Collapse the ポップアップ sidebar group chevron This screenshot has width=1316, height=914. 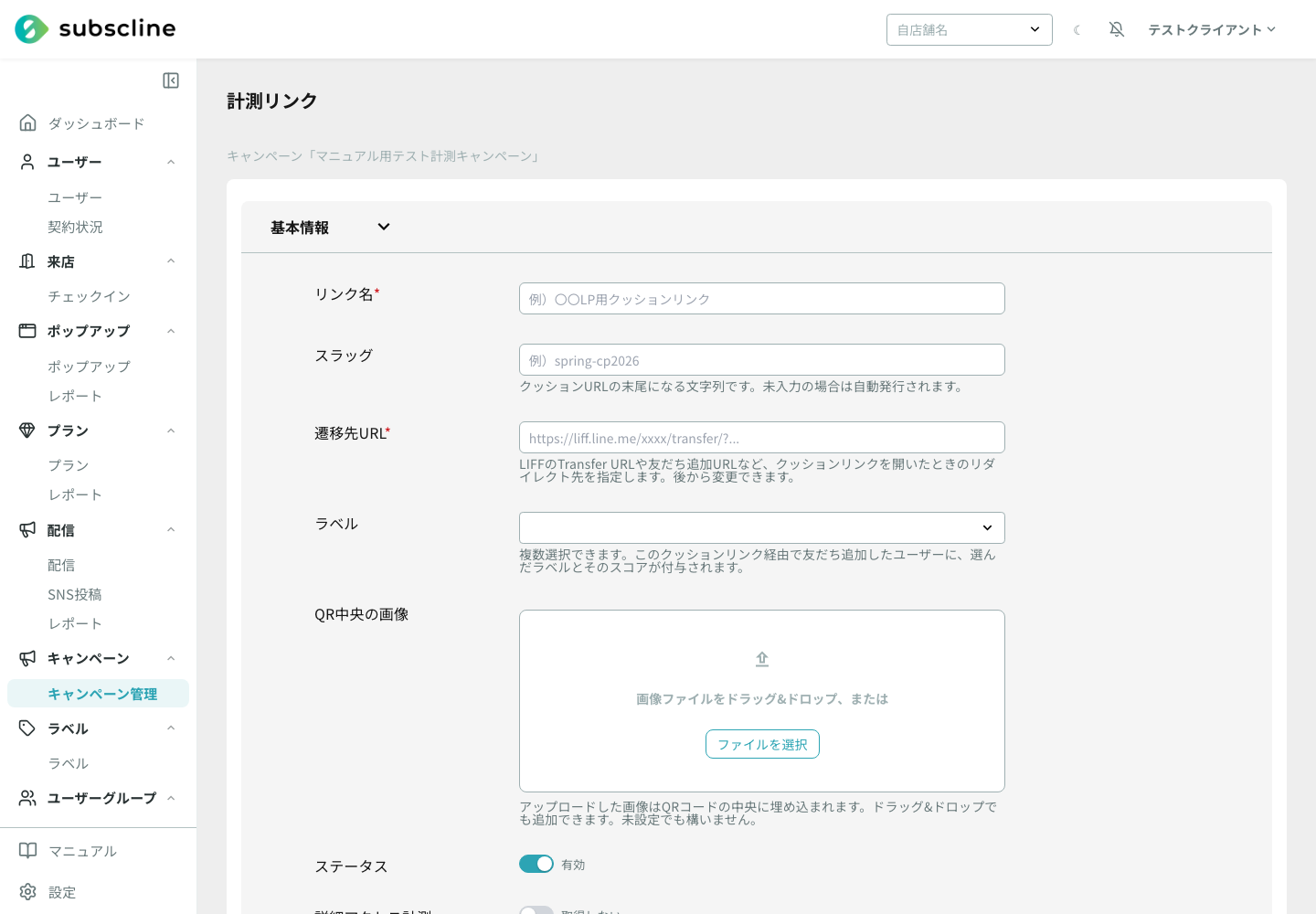point(171,331)
